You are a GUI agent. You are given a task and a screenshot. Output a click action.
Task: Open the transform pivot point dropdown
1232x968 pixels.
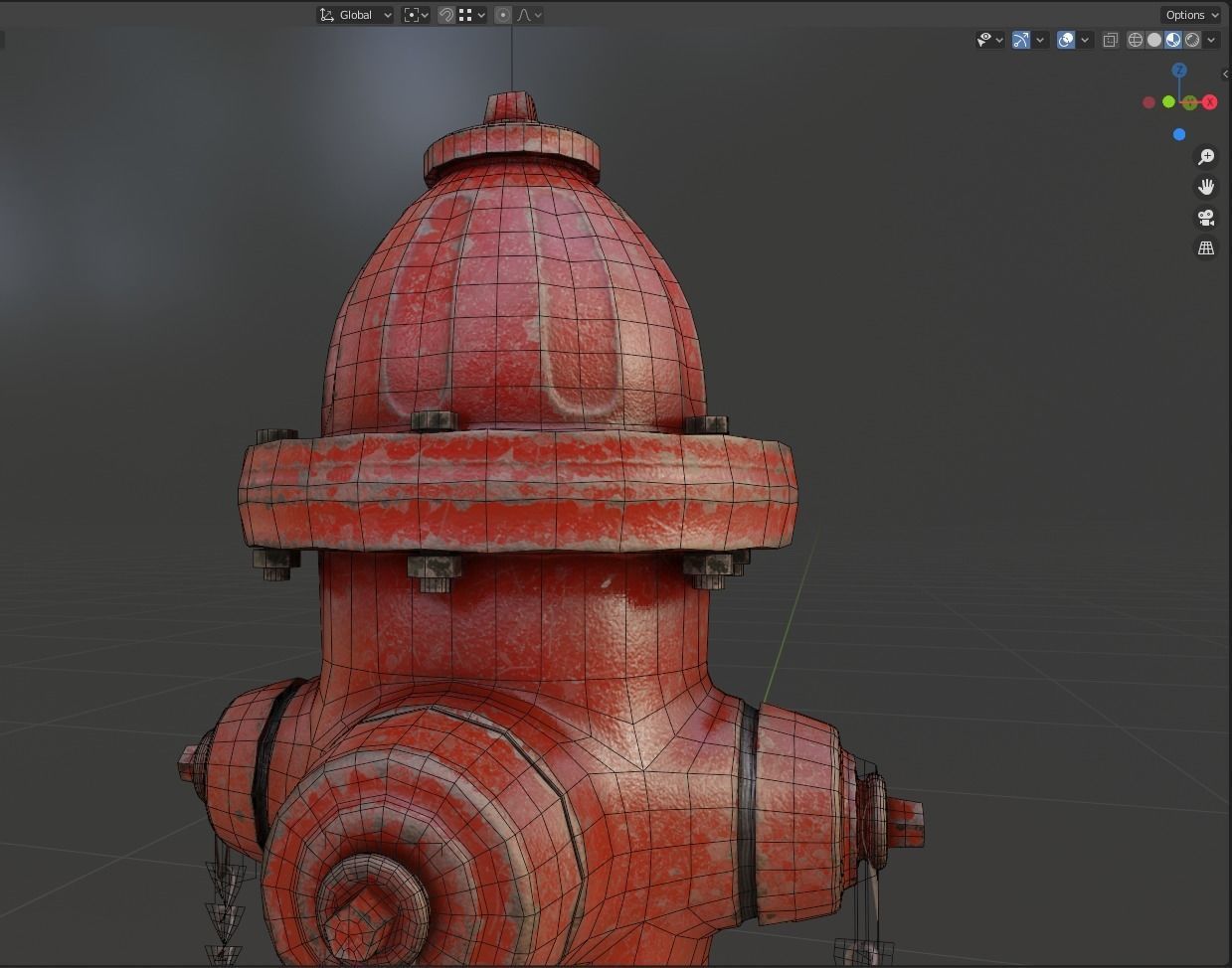click(416, 15)
